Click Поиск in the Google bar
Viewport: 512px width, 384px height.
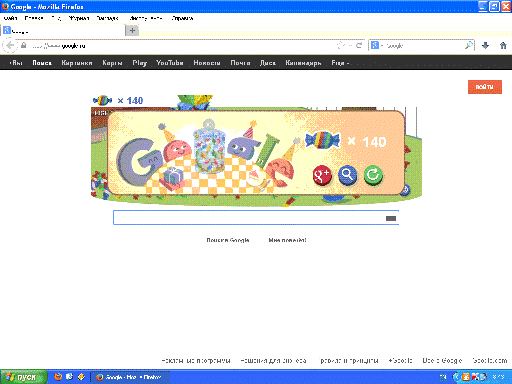click(42, 63)
